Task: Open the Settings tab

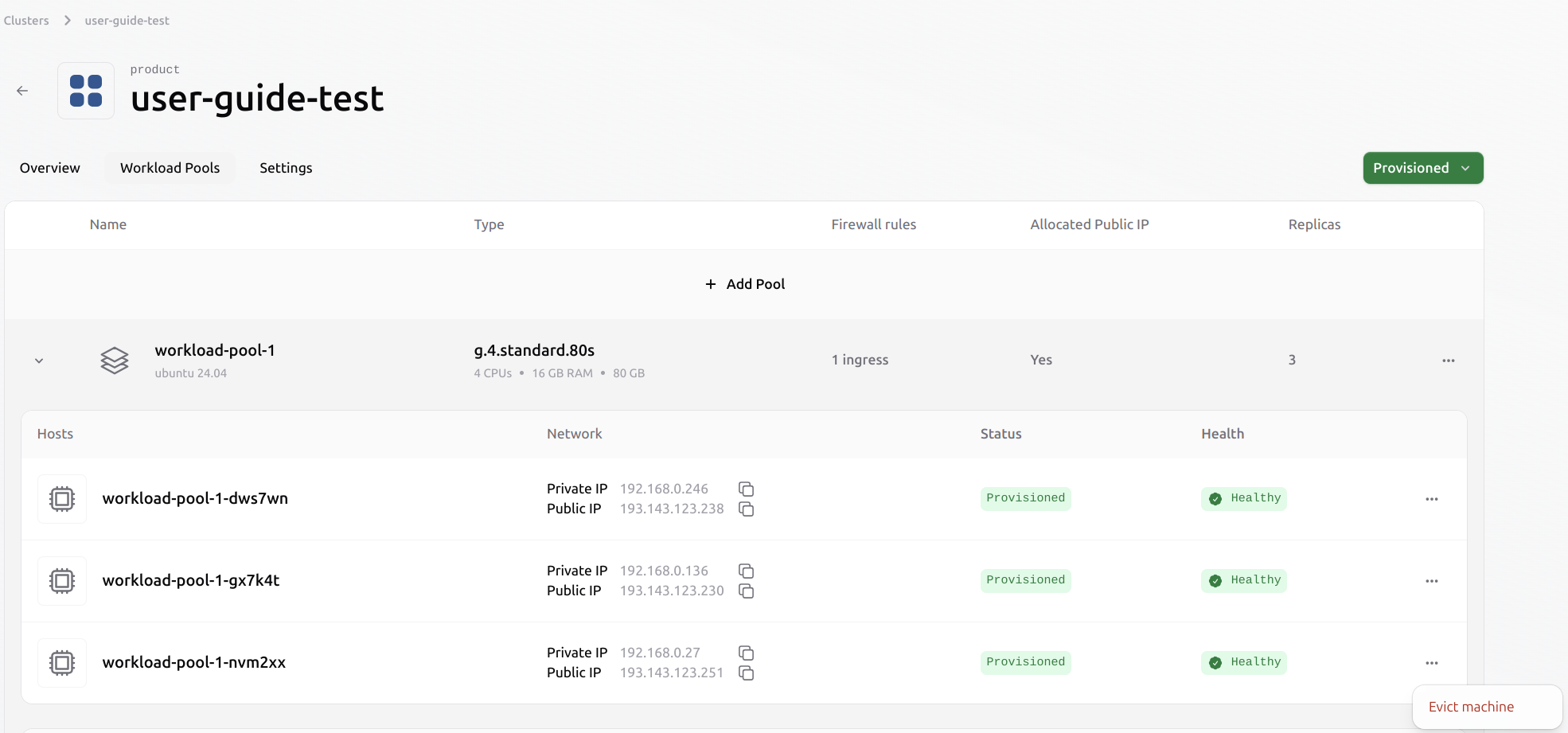Action: coord(285,168)
